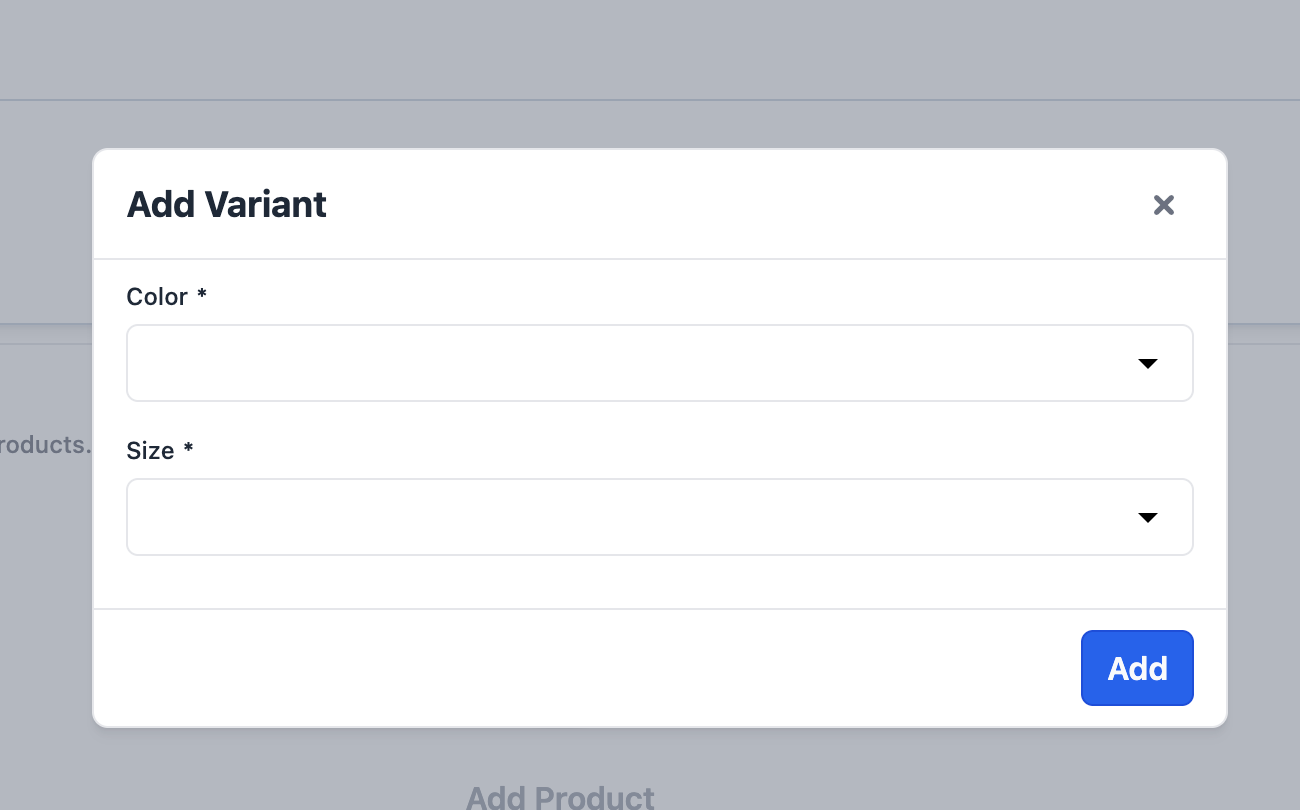The image size is (1300, 810).
Task: Click the dimmed backdrop above the dialog
Action: coord(650,60)
